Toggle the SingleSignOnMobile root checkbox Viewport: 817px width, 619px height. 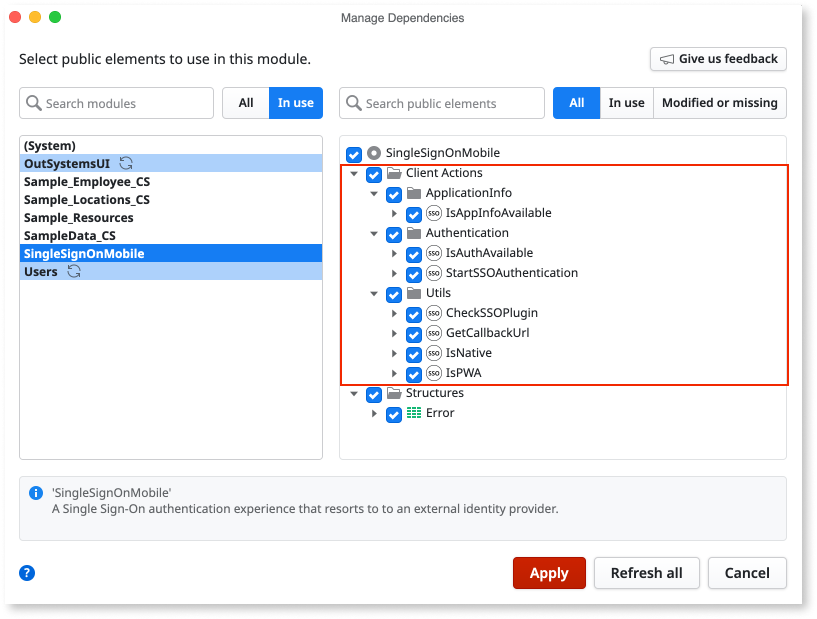point(353,154)
